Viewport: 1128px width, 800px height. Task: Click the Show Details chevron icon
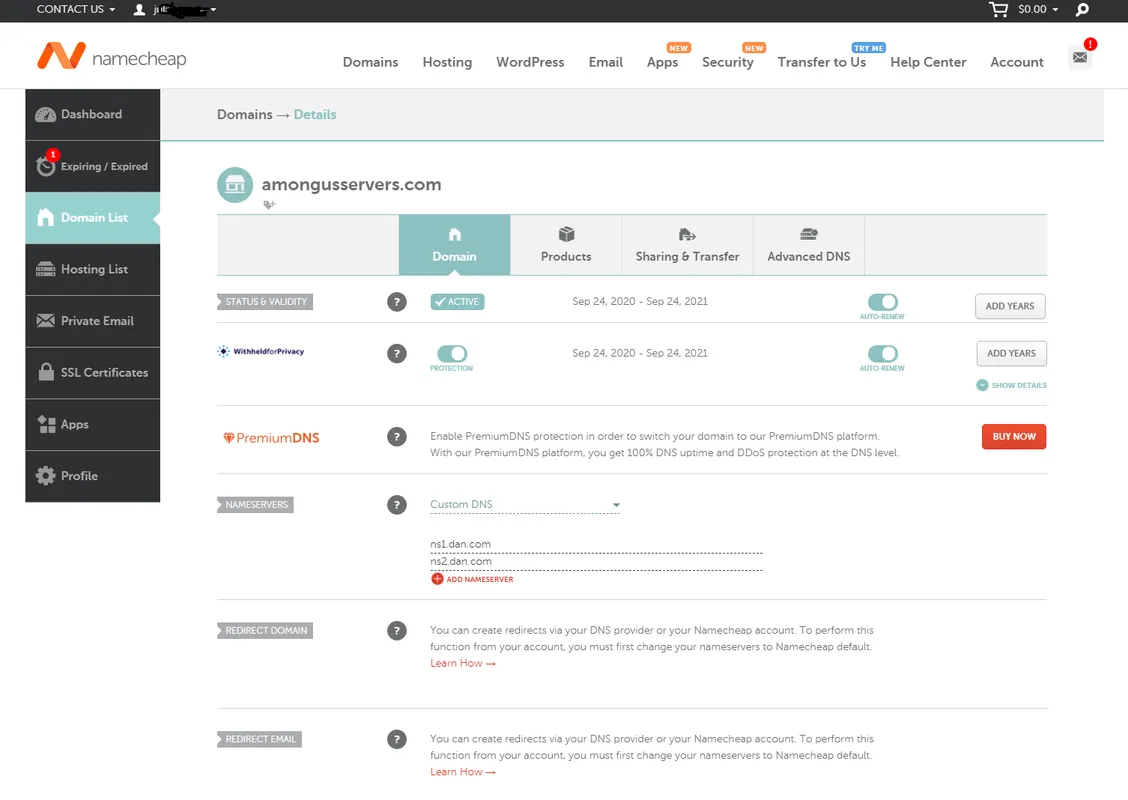click(x=982, y=385)
